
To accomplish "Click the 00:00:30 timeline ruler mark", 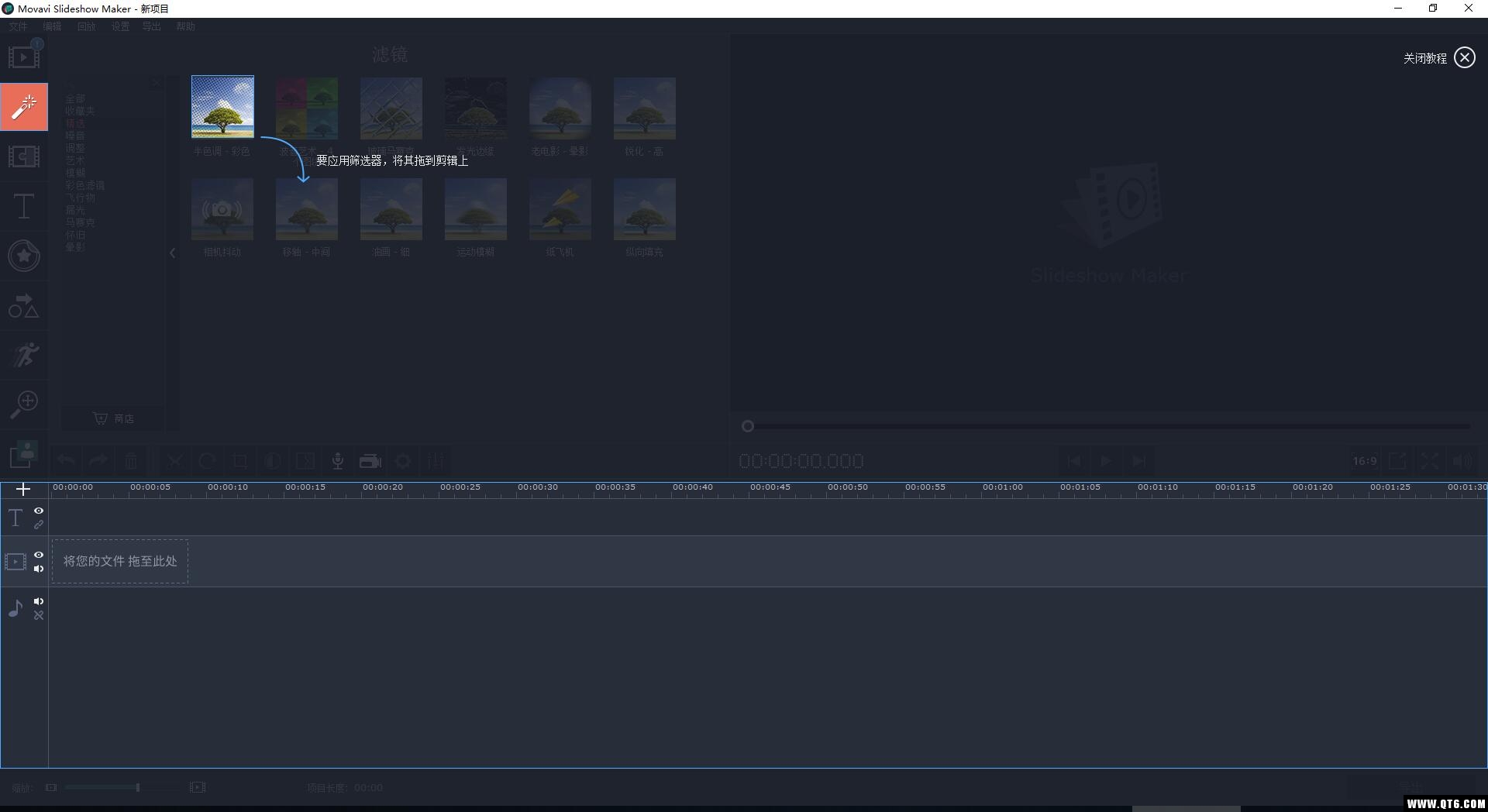I will click(x=538, y=487).
